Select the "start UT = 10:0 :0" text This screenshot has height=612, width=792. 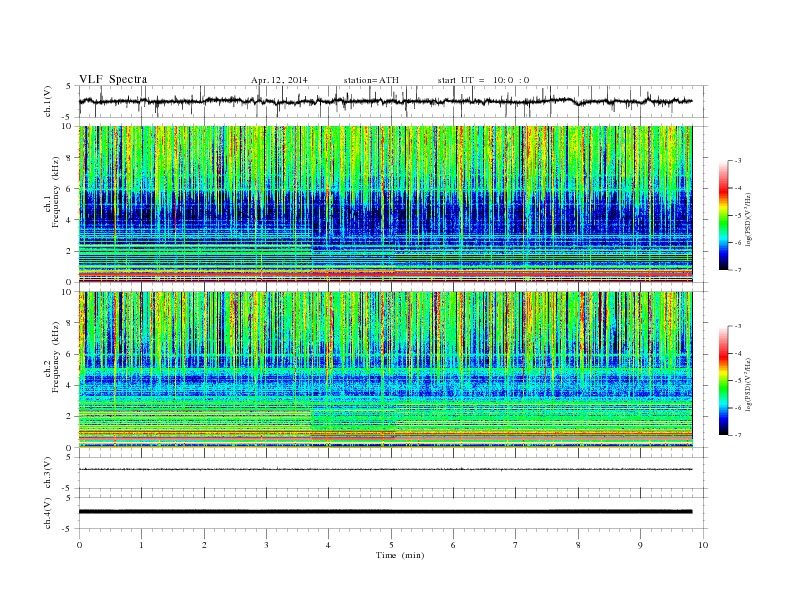click(483, 80)
